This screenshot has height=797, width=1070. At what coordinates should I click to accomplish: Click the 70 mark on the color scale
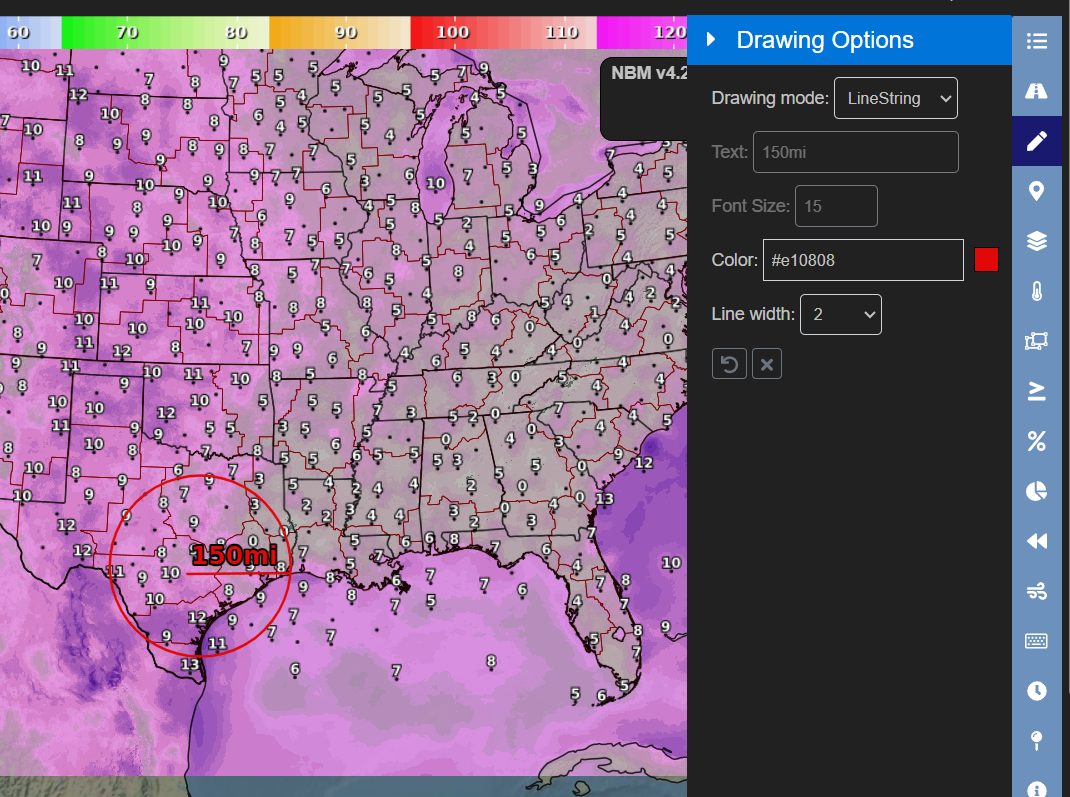pos(127,32)
